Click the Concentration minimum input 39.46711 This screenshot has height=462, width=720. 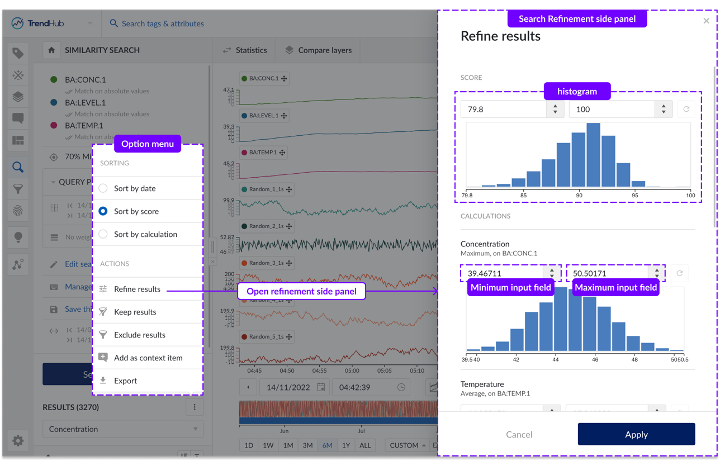coord(503,273)
